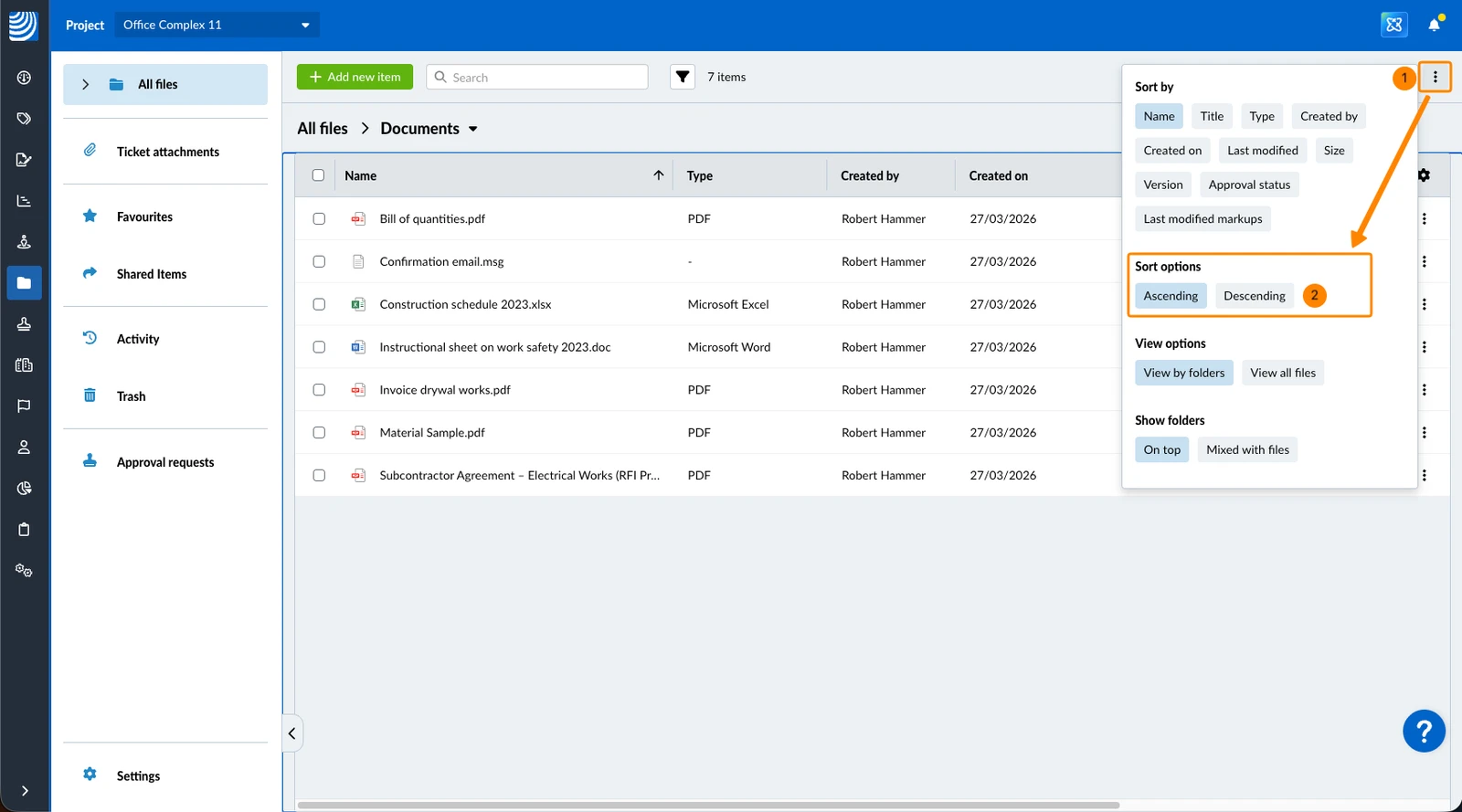This screenshot has width=1462, height=812.
Task: Click the Name column sort arrow
Action: [x=659, y=175]
